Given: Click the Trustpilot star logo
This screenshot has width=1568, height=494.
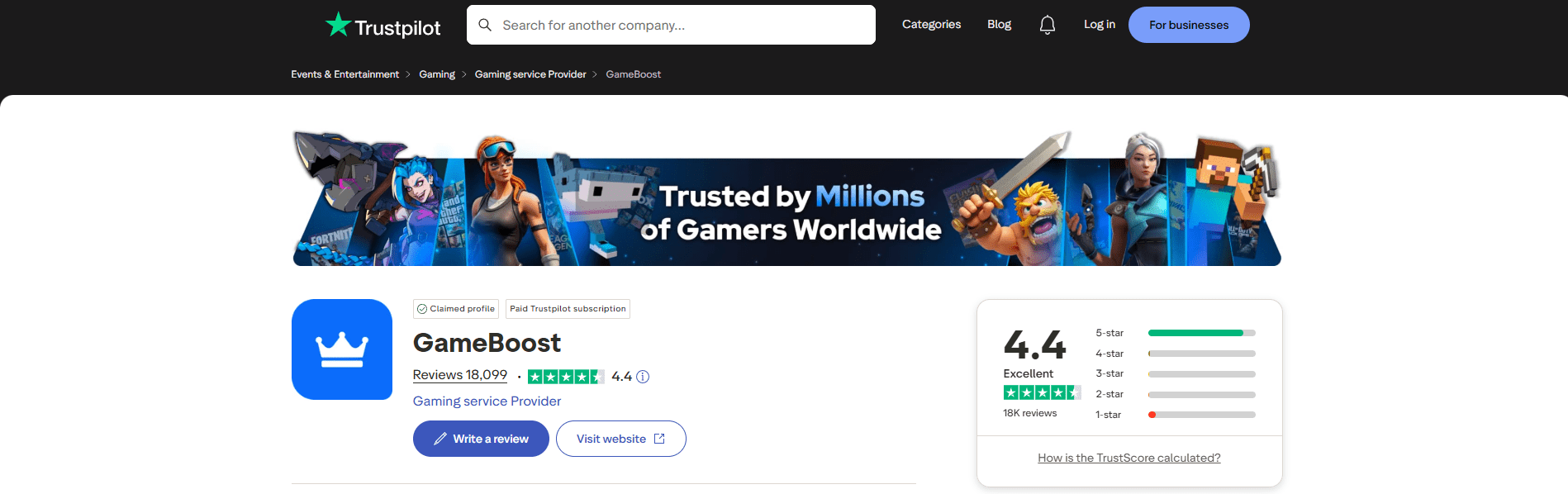Looking at the screenshot, I should point(339,25).
